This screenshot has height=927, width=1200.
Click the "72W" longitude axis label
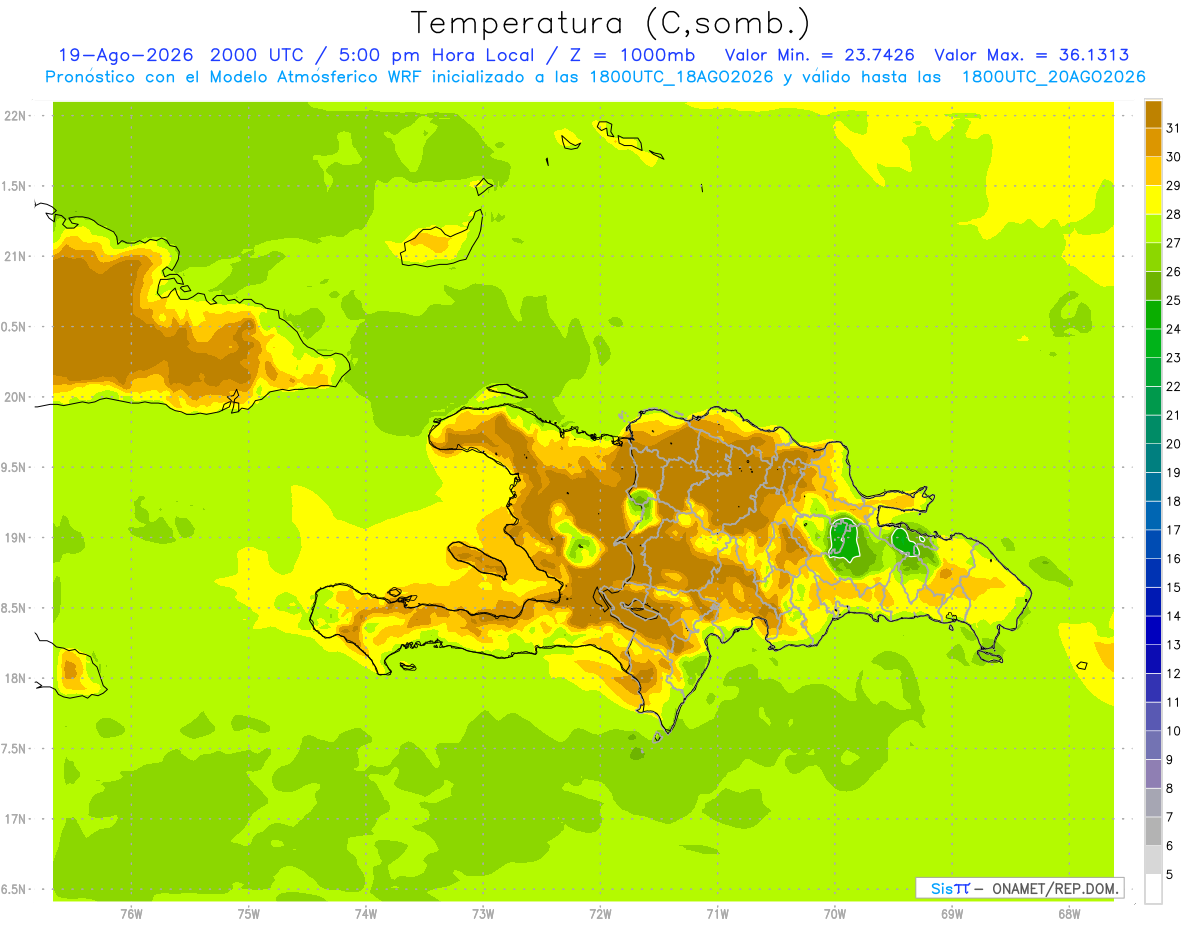click(600, 913)
